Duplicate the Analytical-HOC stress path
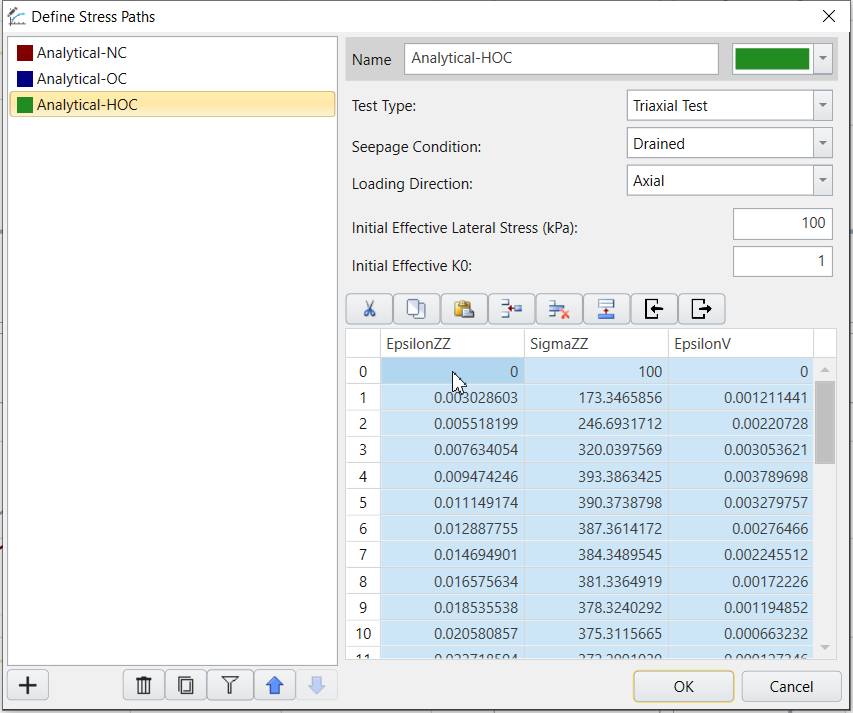 (x=183, y=685)
